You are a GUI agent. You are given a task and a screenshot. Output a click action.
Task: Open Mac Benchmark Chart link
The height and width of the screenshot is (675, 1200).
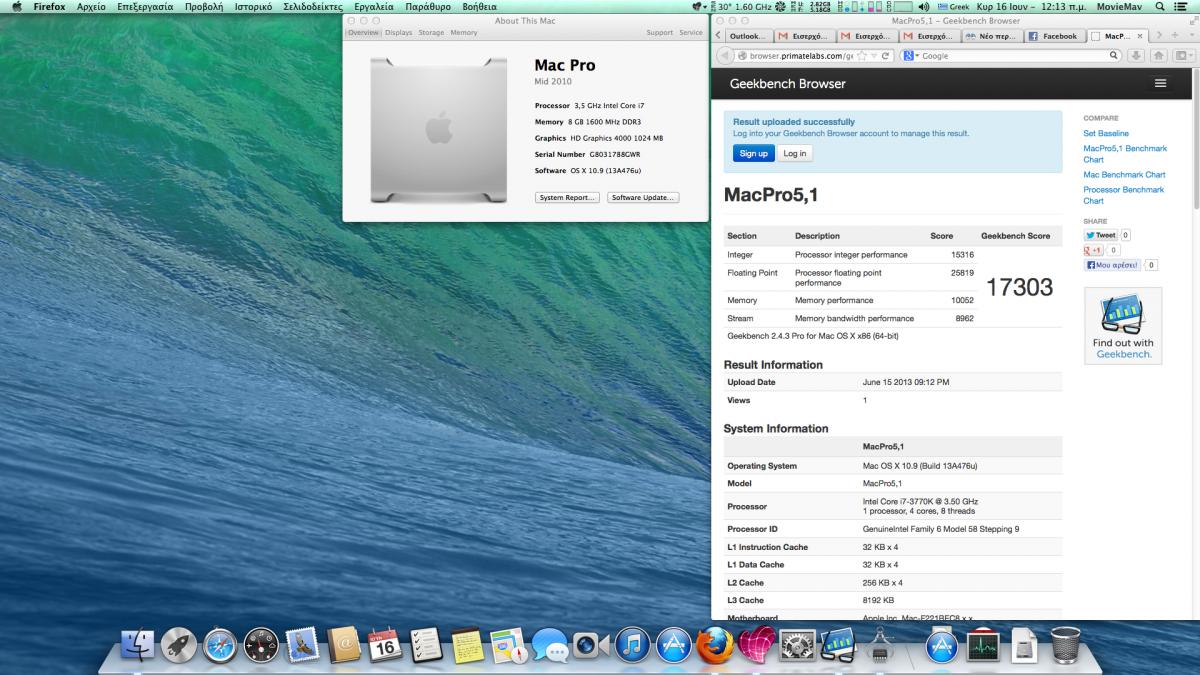[x=1124, y=175]
